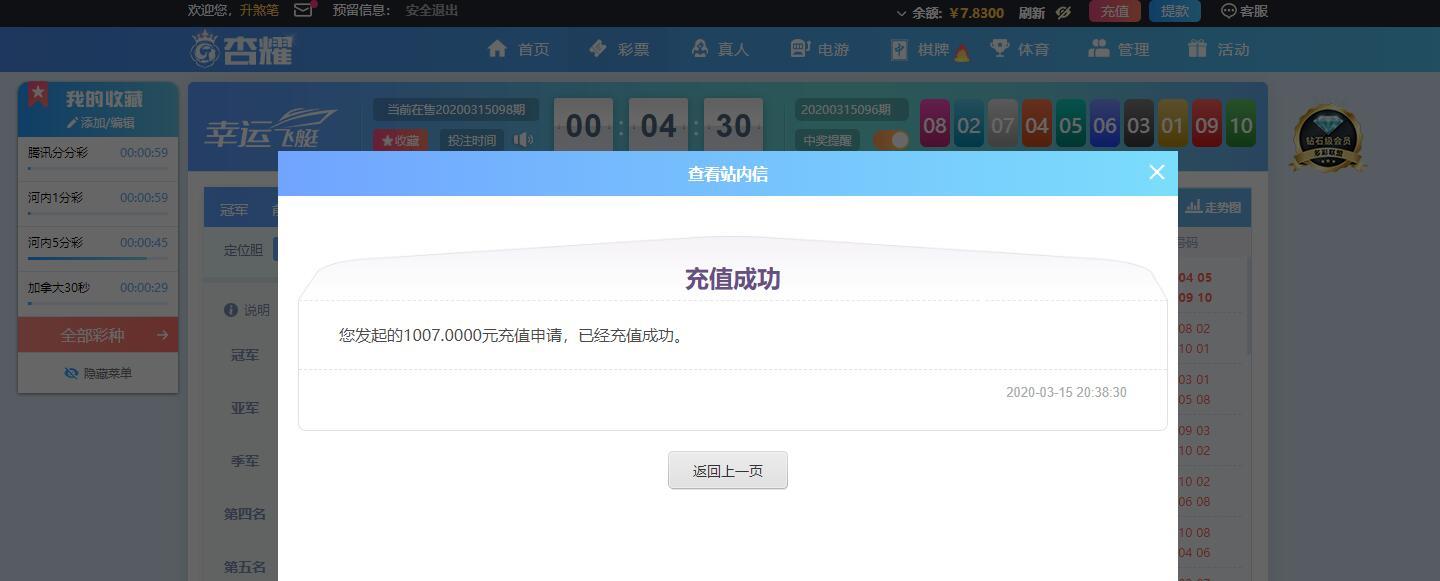Open 全部彩种 all lotteries button
1440x581 pixels.
pyautogui.click(x=98, y=335)
